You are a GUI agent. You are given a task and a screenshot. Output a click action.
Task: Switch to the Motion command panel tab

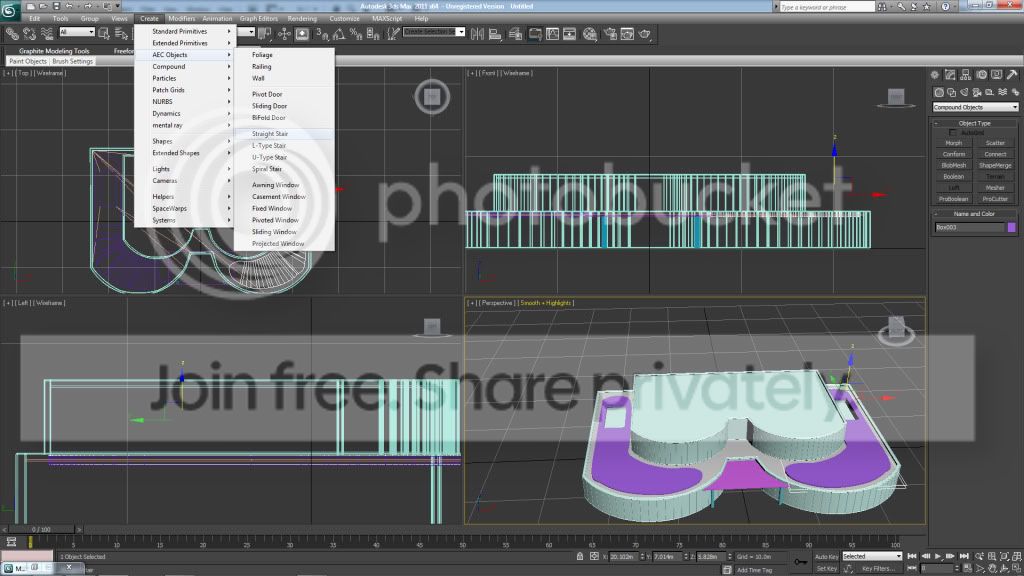coord(981,75)
